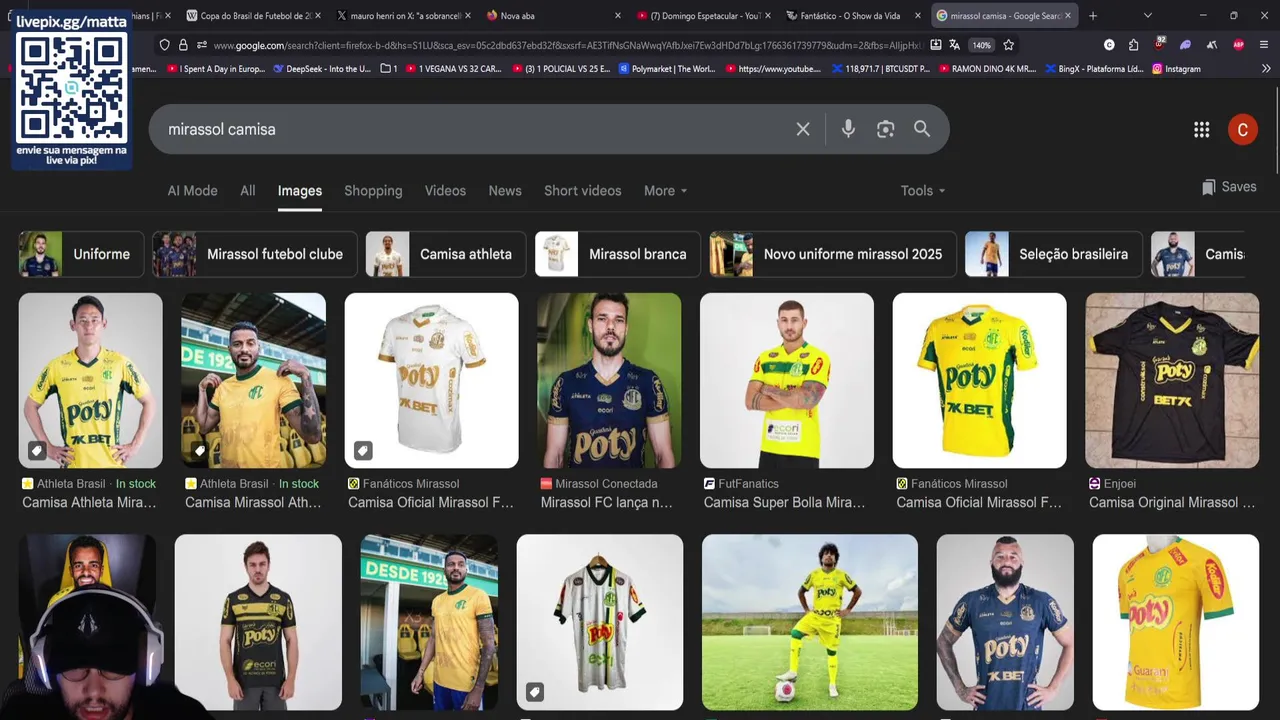1280x720 pixels.
Task: List all tabs dropdown arrow
Action: coord(1147,15)
